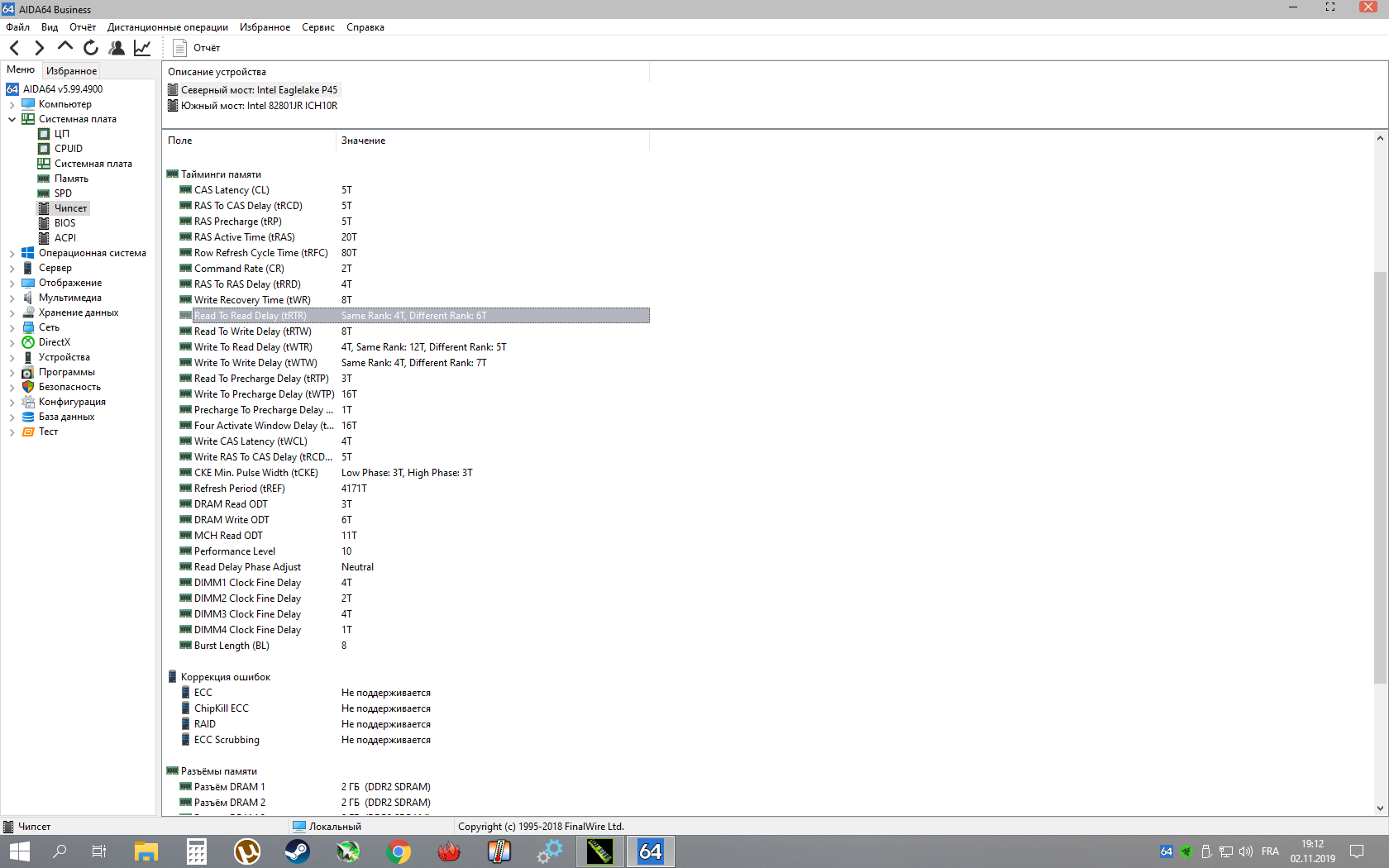Open the Избранное menu in menu bar
Viewport: 1389px width, 868px height.
pyautogui.click(x=265, y=27)
